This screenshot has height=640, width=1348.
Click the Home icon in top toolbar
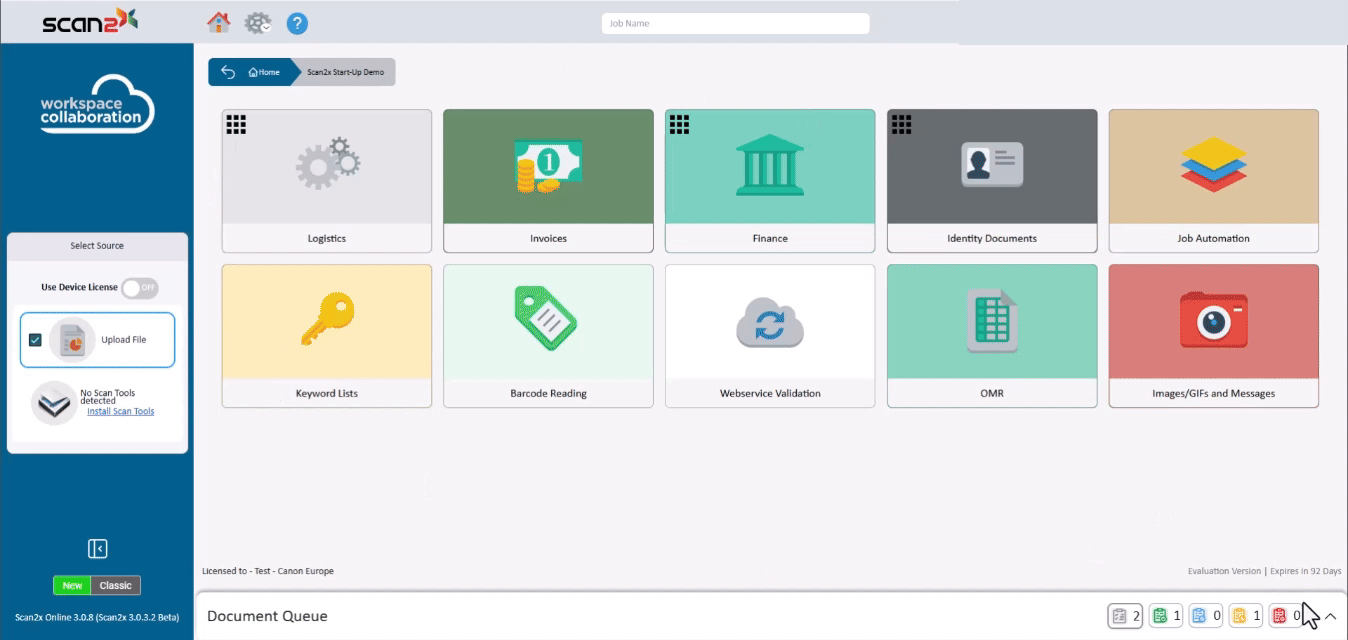[x=218, y=22]
